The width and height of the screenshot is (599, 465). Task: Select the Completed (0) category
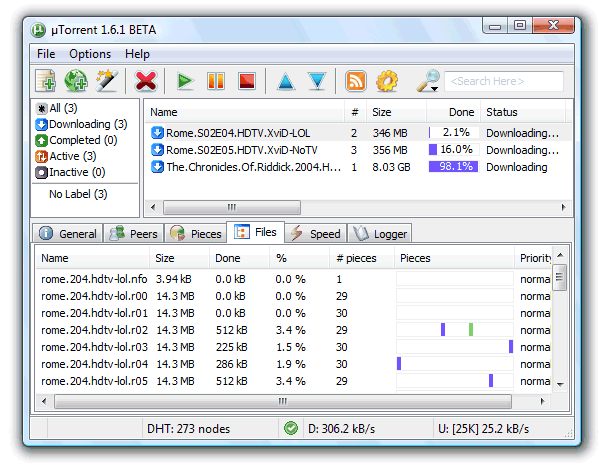76,140
